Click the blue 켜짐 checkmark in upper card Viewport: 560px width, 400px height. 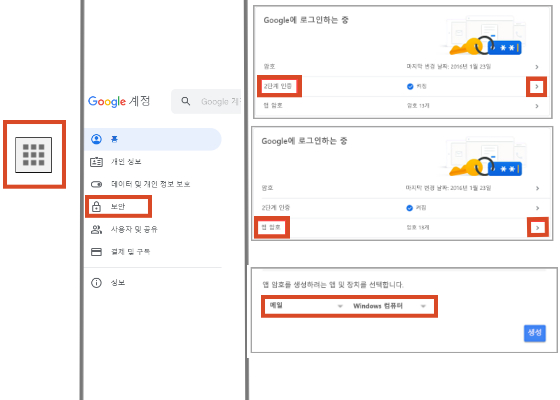[410, 86]
